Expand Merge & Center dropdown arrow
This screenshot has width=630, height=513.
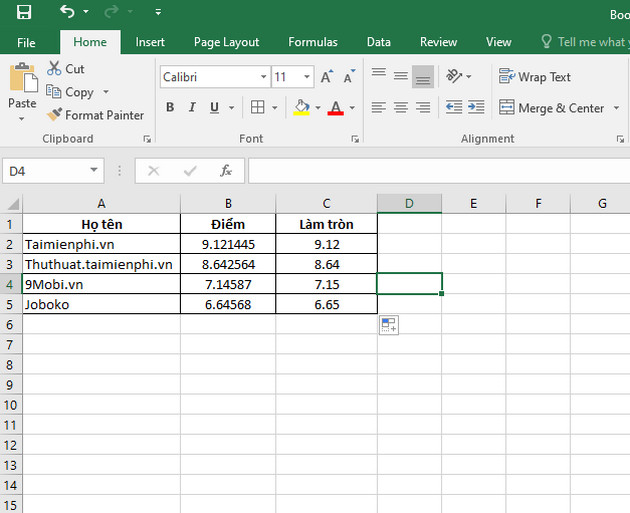click(x=616, y=108)
